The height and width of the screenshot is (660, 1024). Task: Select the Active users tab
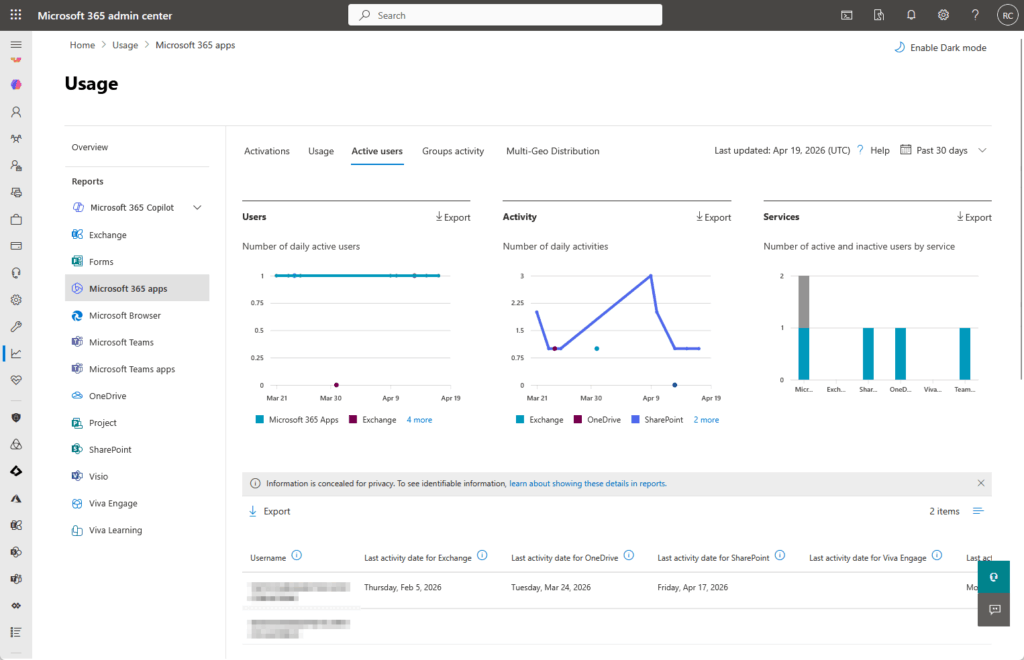pyautogui.click(x=377, y=151)
